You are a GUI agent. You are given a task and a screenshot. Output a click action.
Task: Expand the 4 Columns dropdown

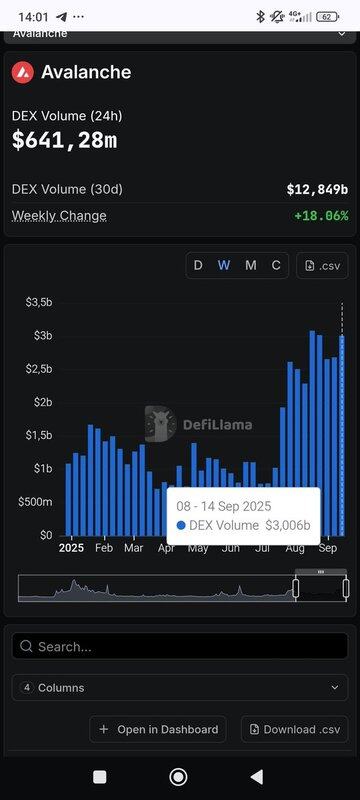[x=180, y=687]
